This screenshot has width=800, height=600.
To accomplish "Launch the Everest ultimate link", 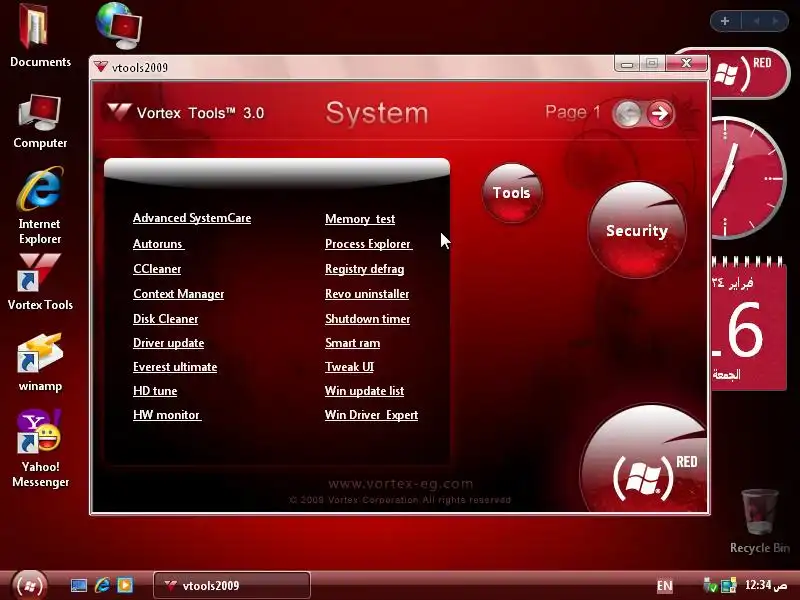I will (x=175, y=367).
